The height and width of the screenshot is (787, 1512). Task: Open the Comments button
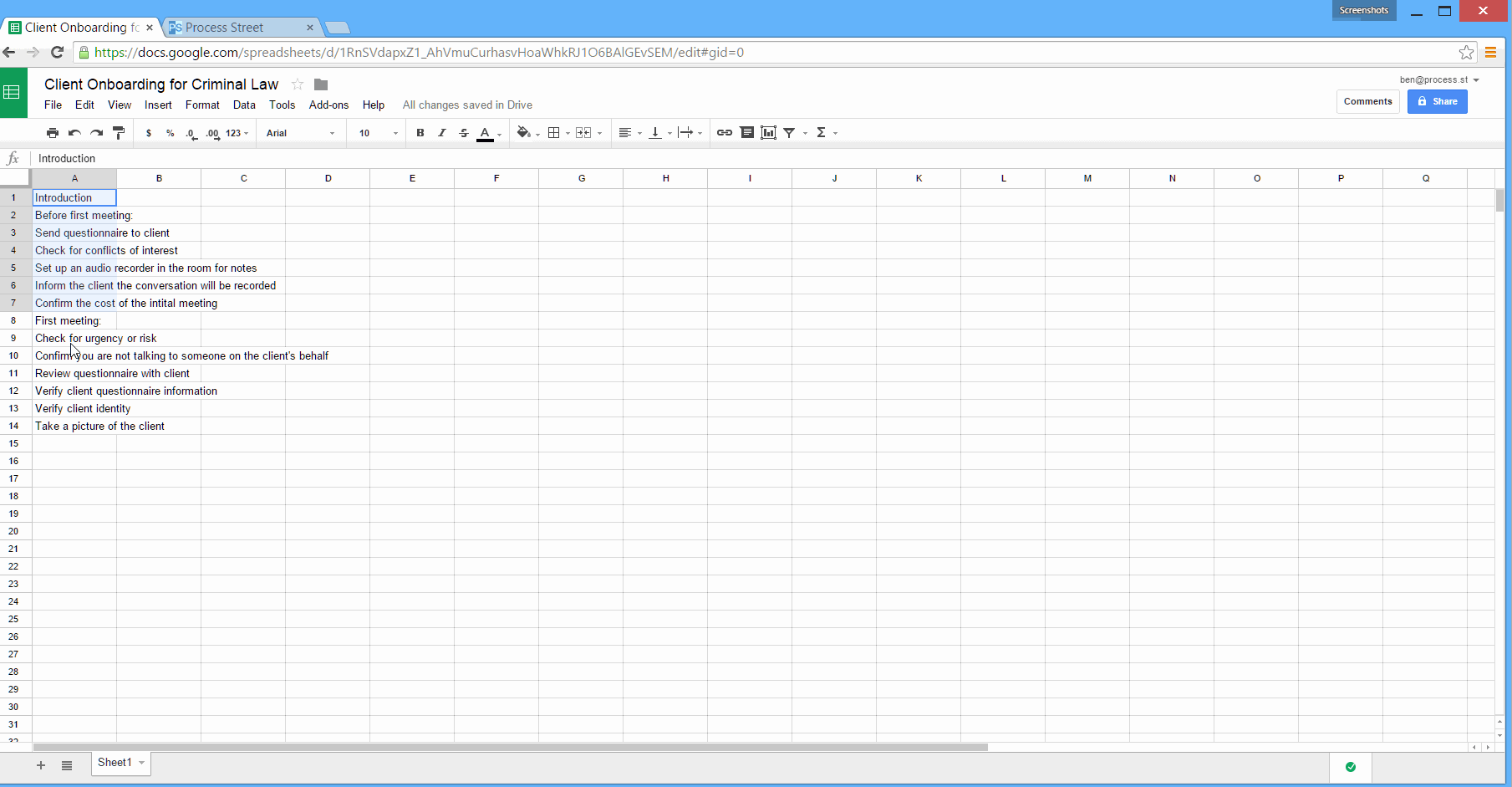point(1367,102)
